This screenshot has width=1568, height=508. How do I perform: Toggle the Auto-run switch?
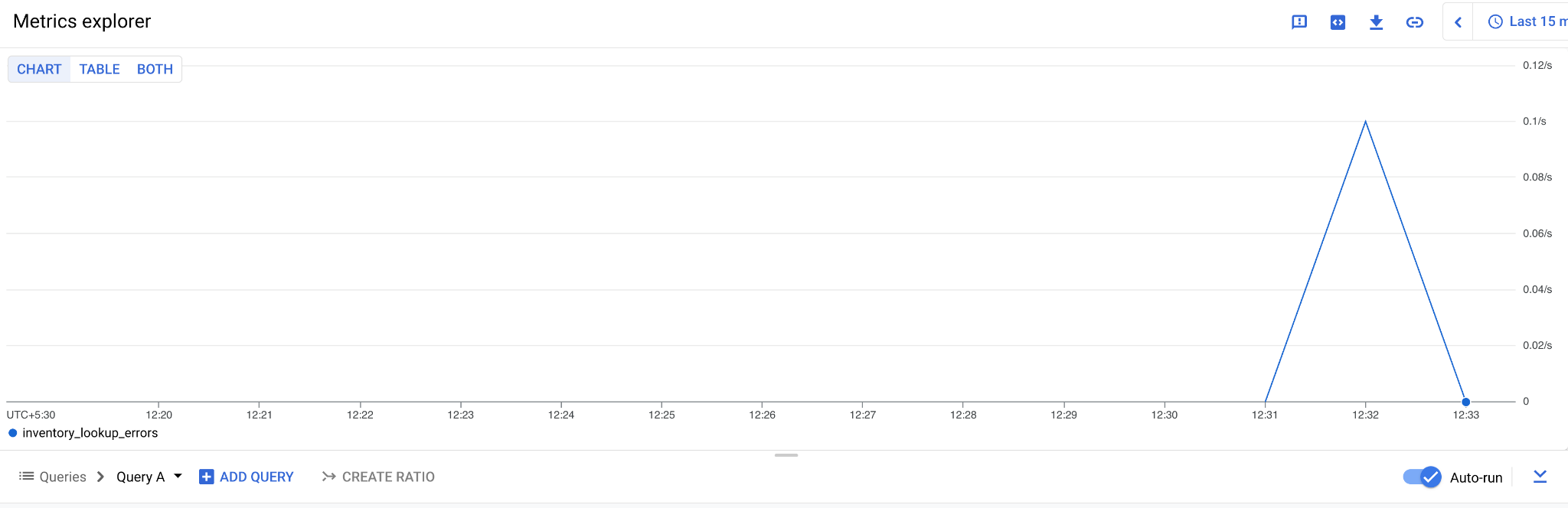tap(1422, 477)
